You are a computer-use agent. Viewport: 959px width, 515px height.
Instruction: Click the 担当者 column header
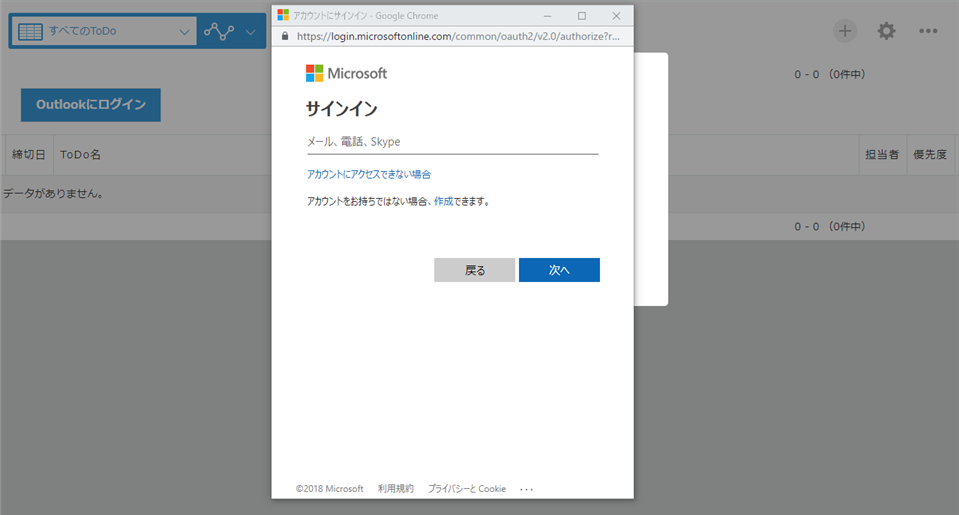(x=882, y=155)
